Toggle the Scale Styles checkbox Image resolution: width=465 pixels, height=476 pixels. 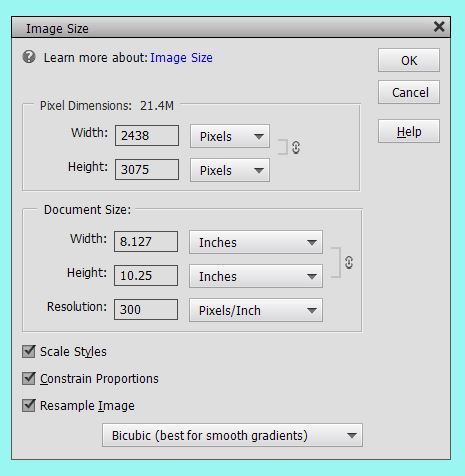(x=29, y=351)
